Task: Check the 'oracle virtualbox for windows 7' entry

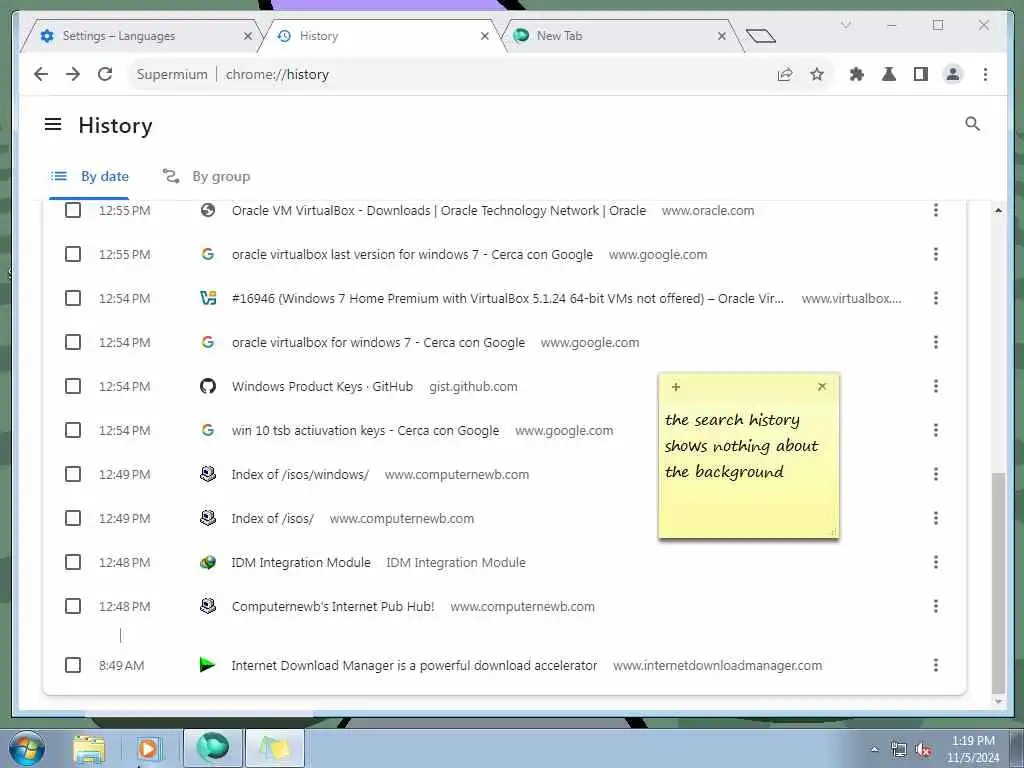Action: pyautogui.click(x=73, y=342)
